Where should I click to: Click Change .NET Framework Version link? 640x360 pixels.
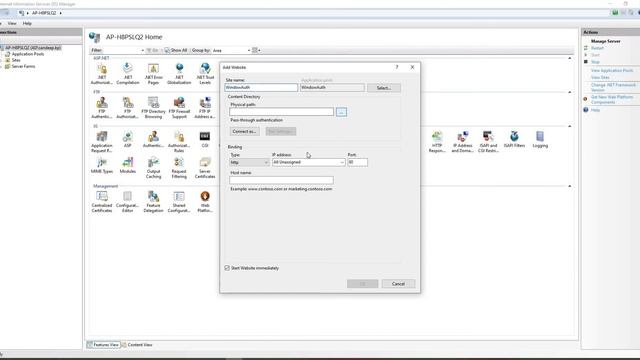[613, 87]
